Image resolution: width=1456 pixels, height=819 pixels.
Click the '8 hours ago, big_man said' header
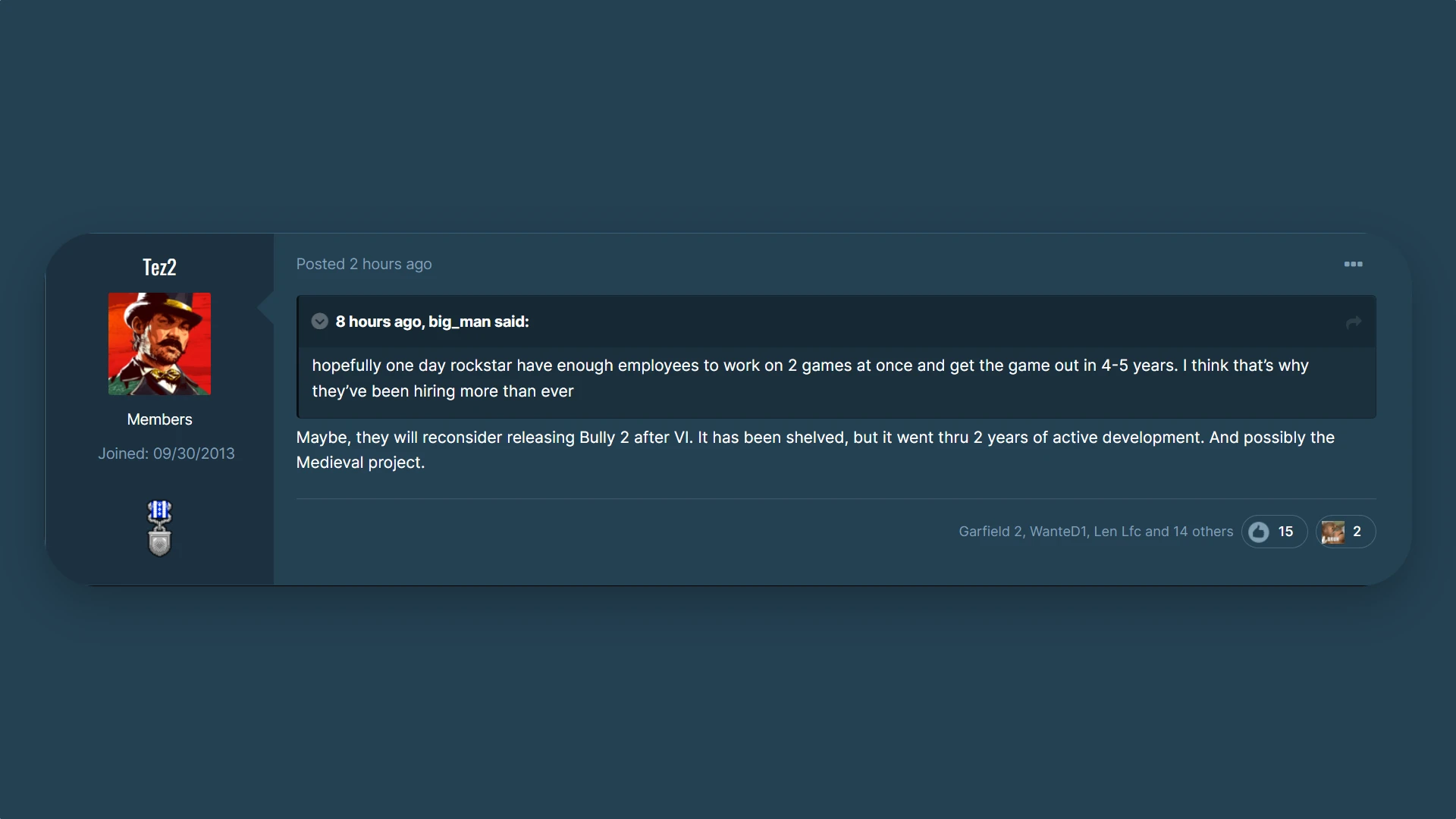(432, 322)
